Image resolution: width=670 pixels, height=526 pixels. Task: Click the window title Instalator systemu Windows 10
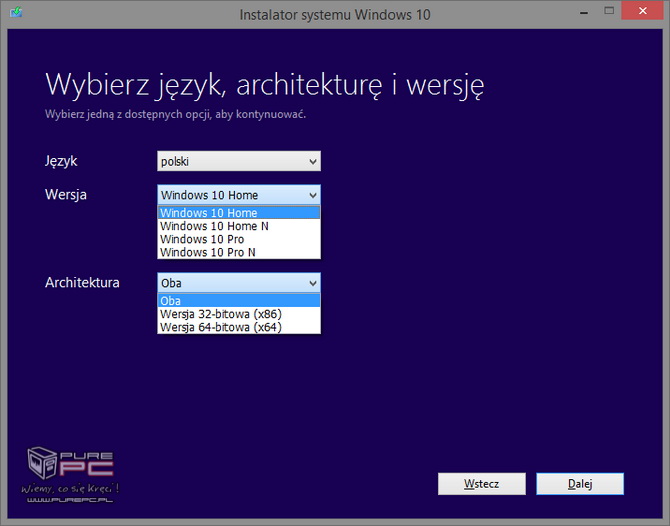[x=335, y=14]
